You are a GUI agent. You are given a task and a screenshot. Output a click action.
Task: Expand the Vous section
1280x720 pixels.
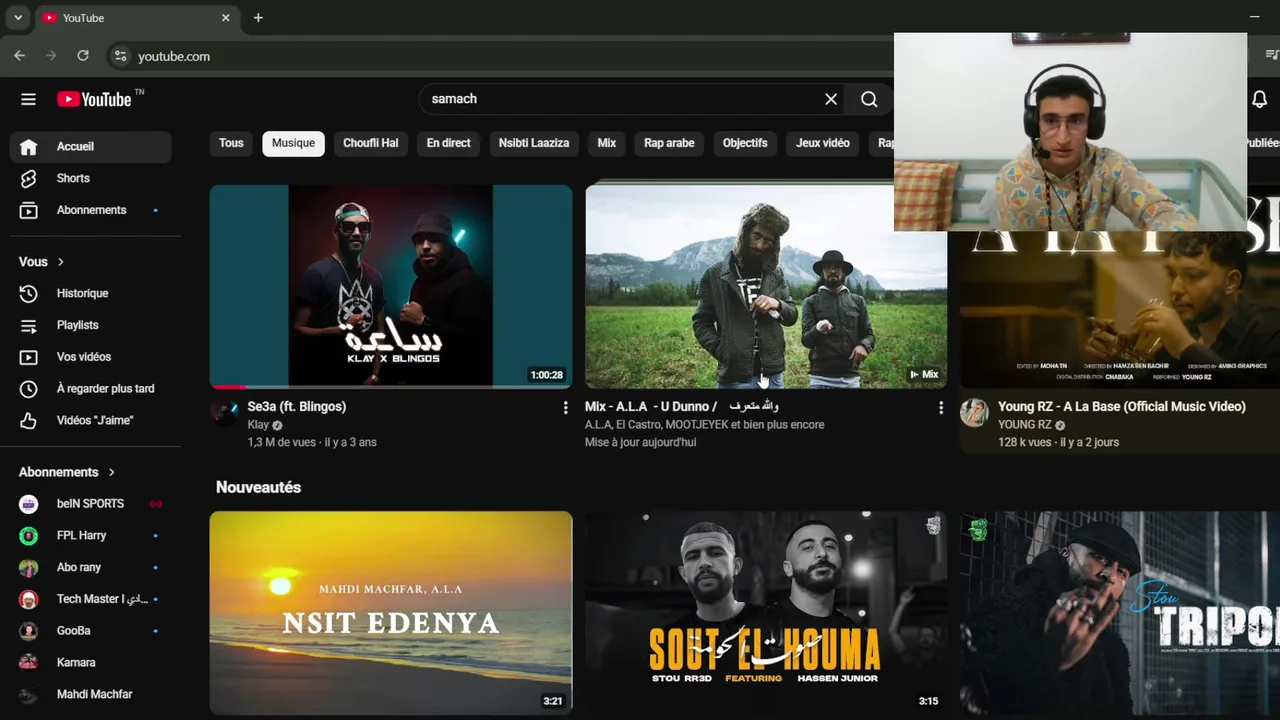tap(41, 262)
